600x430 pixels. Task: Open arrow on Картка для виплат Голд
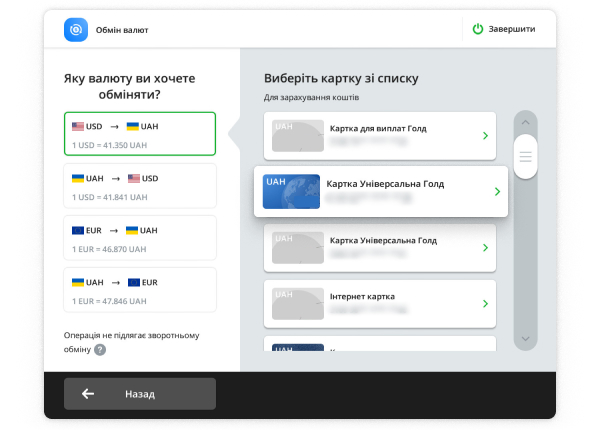tap(485, 136)
